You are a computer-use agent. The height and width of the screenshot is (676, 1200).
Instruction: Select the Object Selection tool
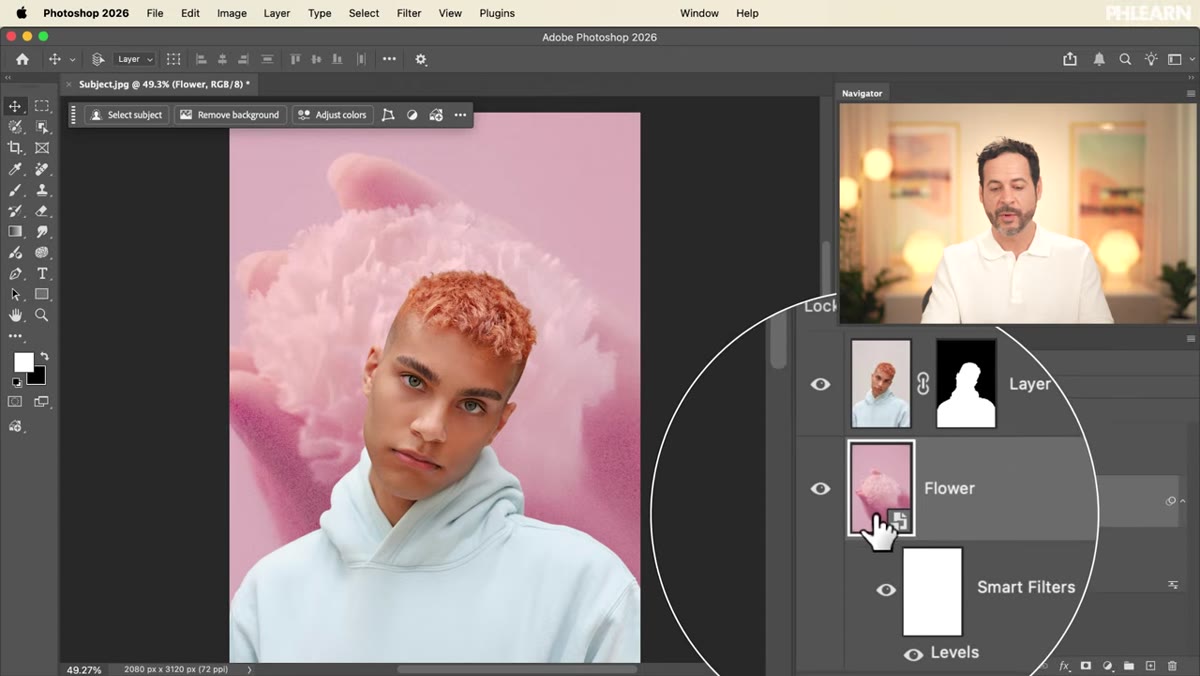42,127
